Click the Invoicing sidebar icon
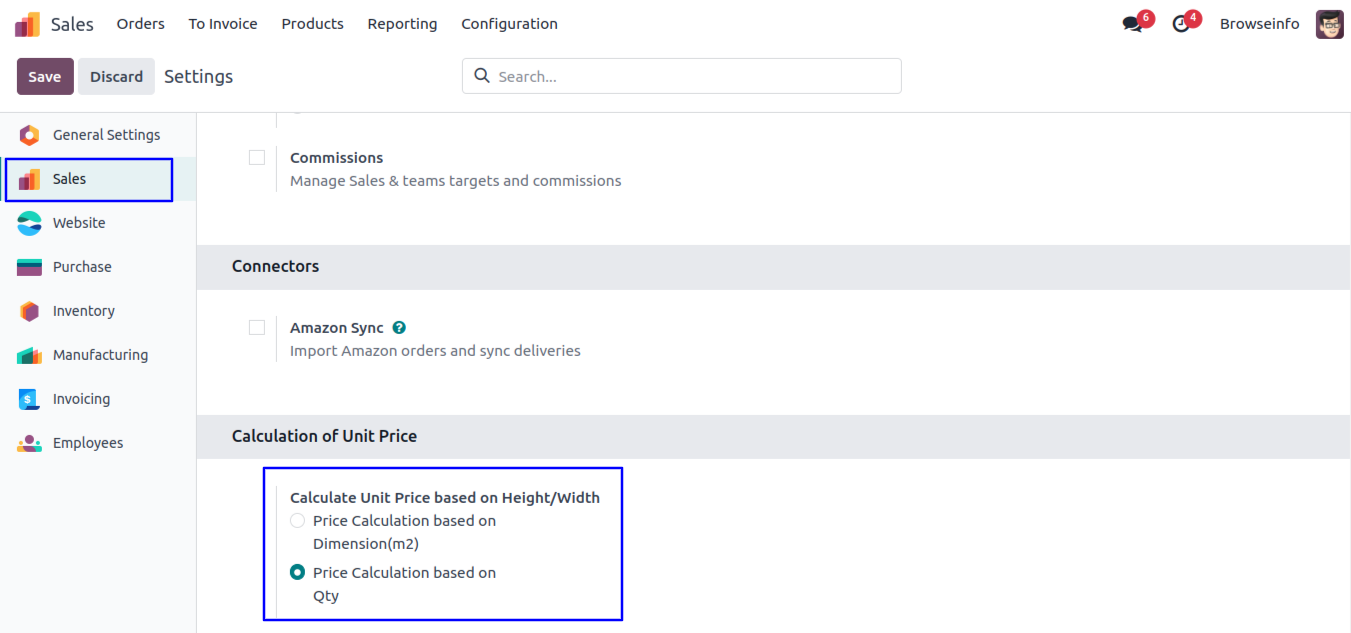Image resolution: width=1351 pixels, height=633 pixels. (x=29, y=399)
